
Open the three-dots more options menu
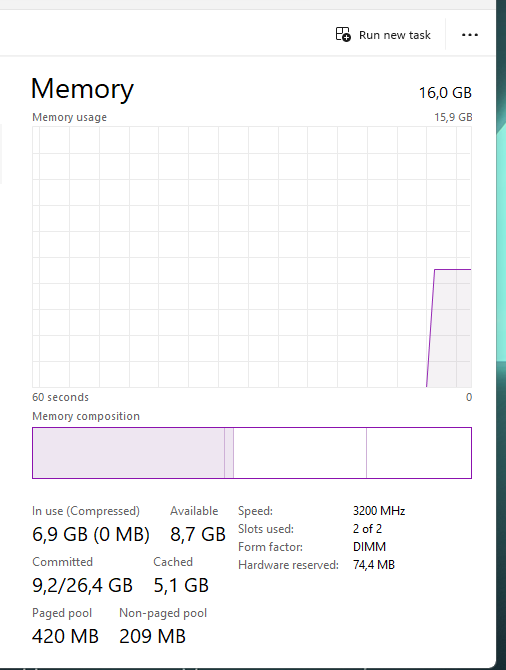click(x=470, y=35)
